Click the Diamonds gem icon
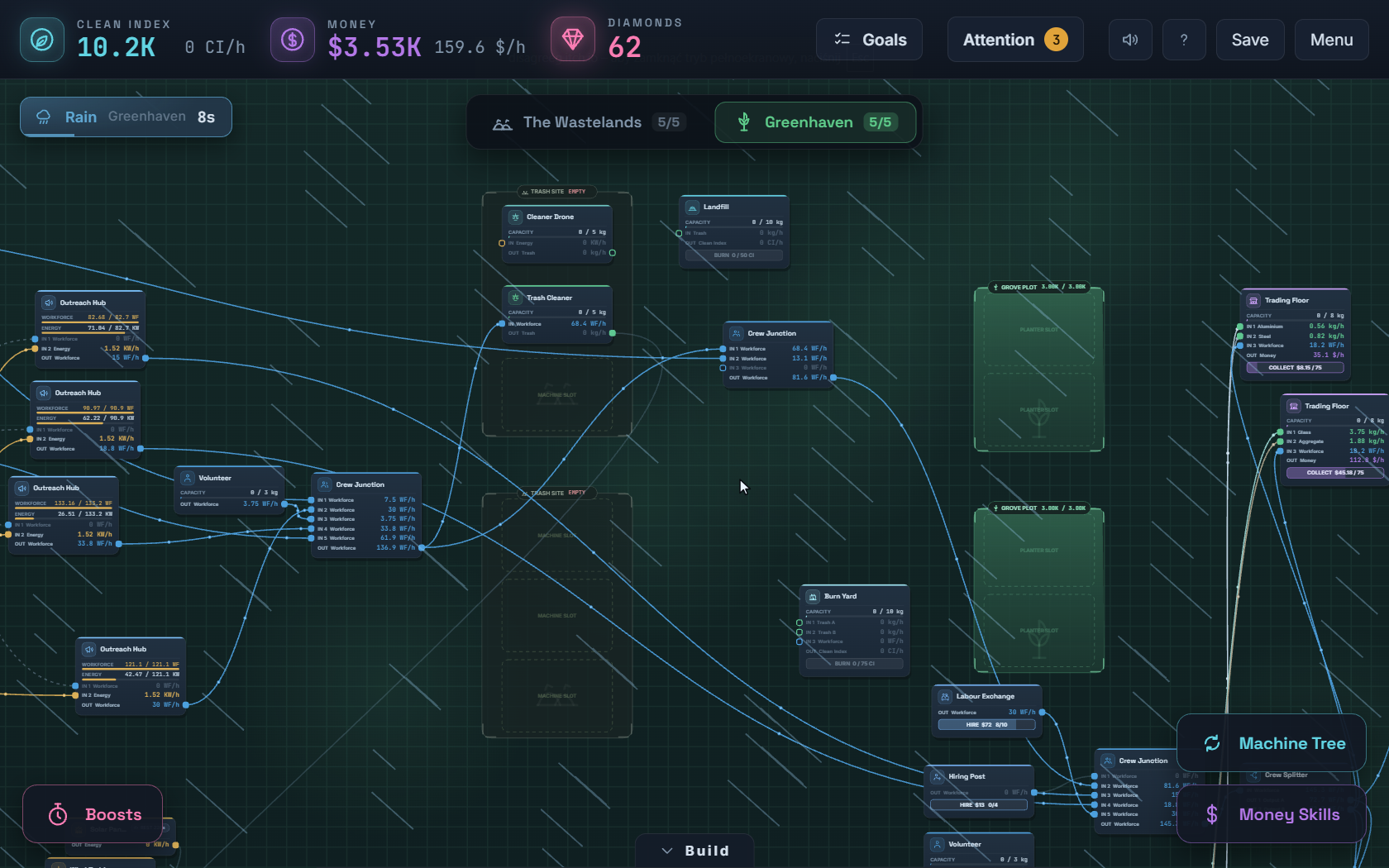 [x=573, y=39]
